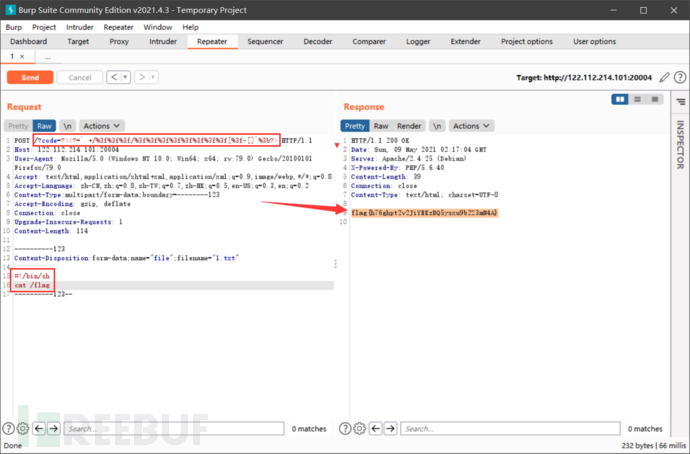Switch to the Extender tab
Viewport: 690px width, 454px height.
pos(466,41)
